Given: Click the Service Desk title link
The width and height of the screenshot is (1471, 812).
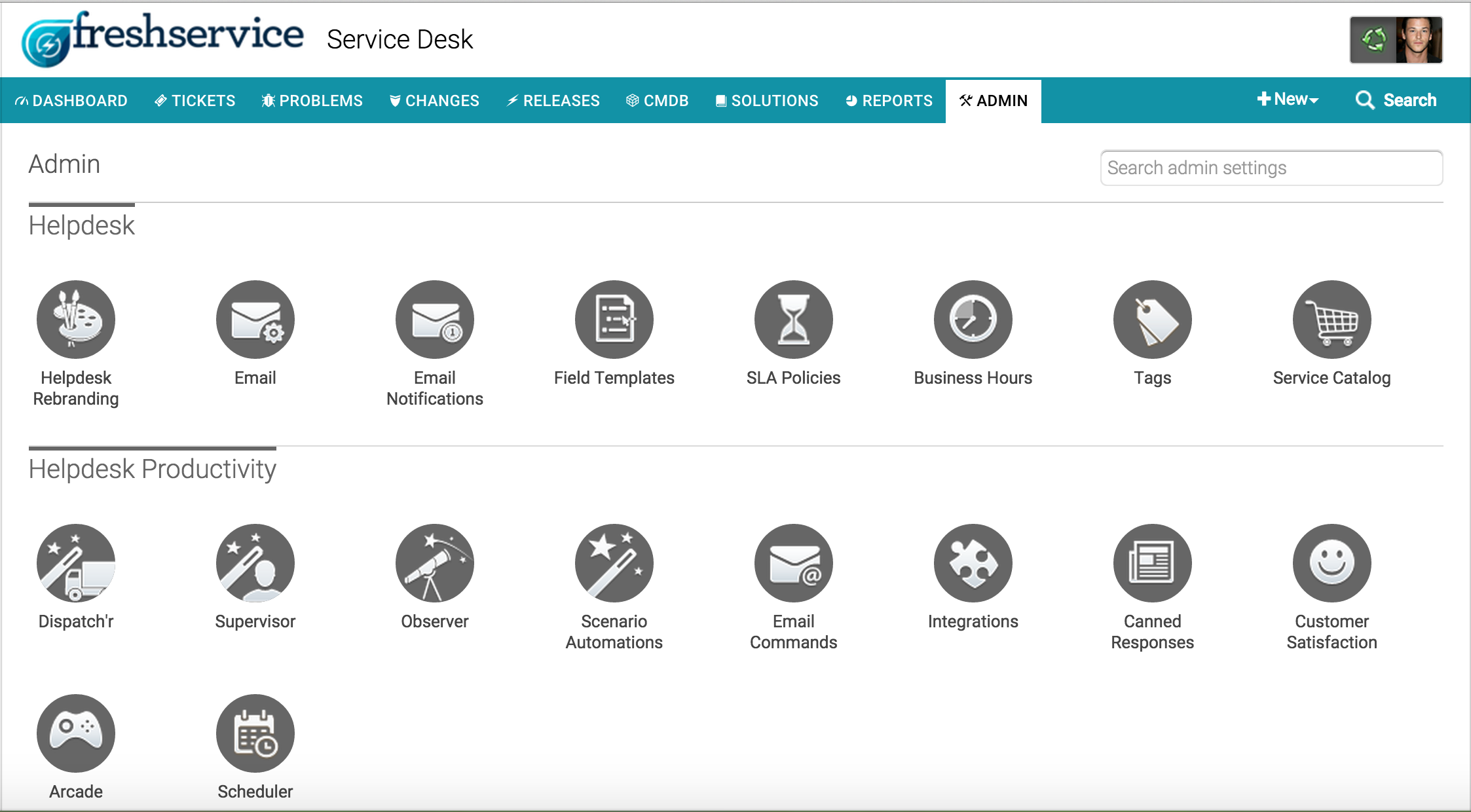Looking at the screenshot, I should (x=400, y=39).
